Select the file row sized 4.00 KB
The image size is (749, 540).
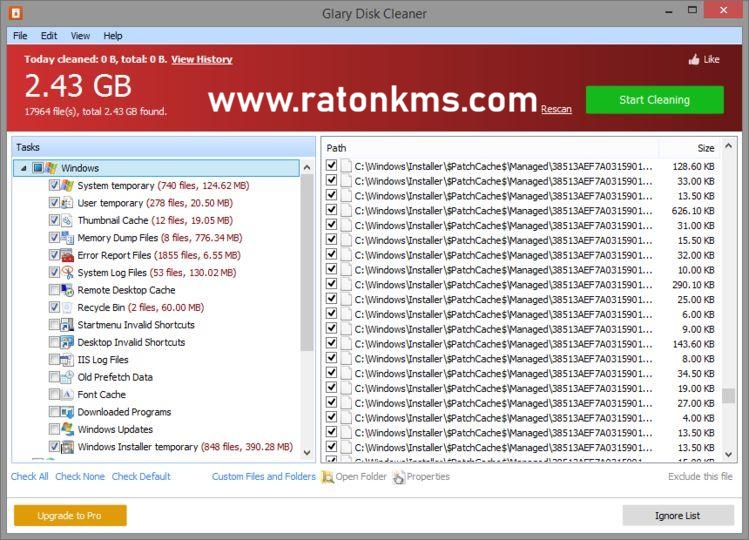click(x=520, y=418)
